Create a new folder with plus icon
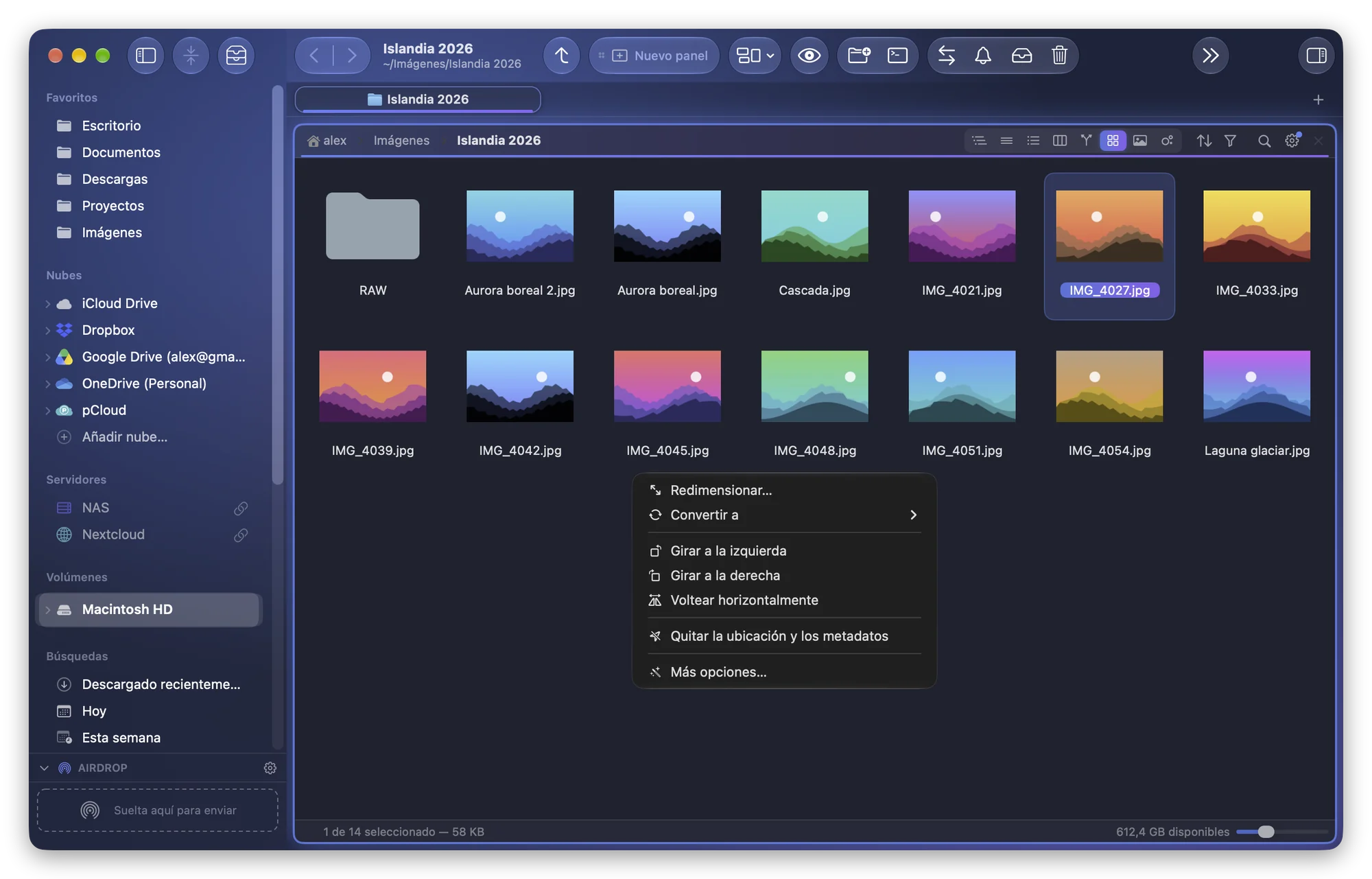 (x=859, y=56)
